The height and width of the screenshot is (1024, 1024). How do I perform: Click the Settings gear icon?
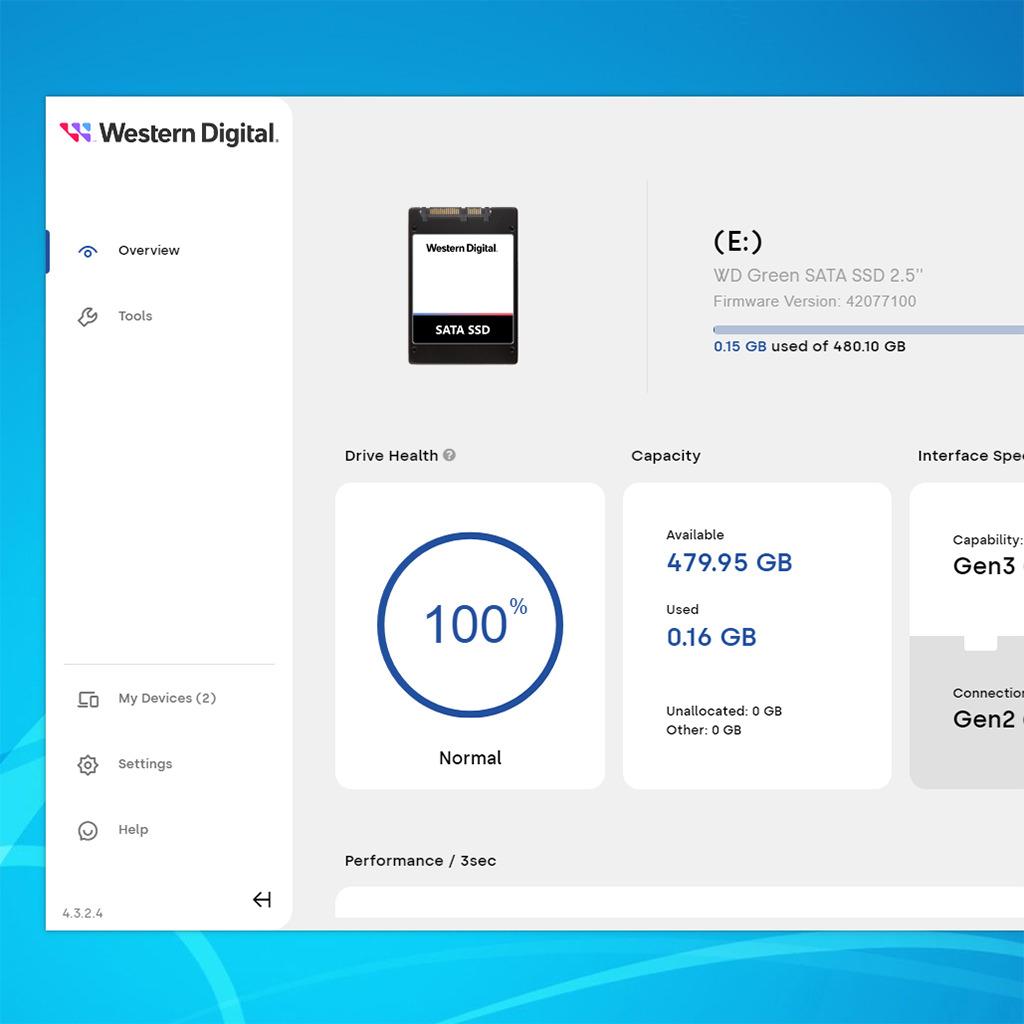pos(88,765)
